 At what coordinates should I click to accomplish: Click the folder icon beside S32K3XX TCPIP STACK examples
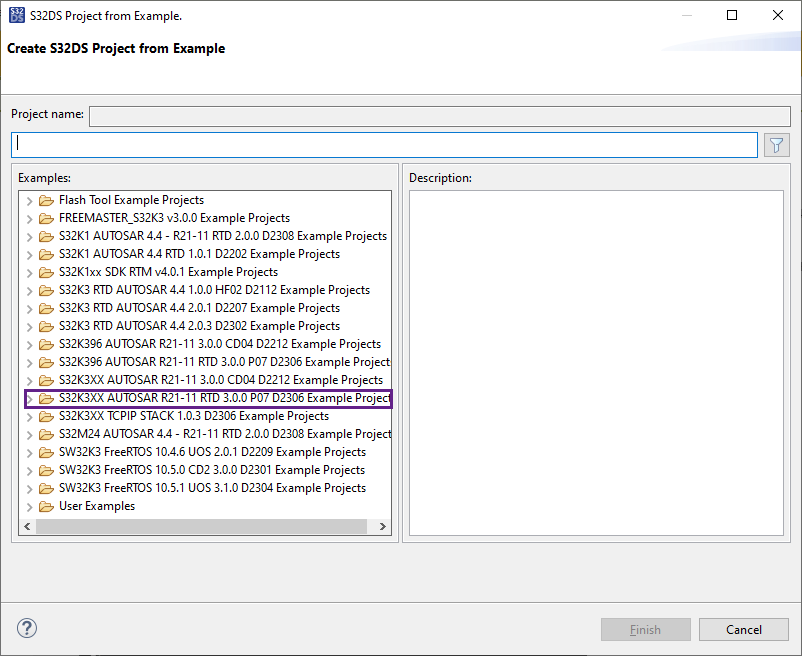(46, 416)
